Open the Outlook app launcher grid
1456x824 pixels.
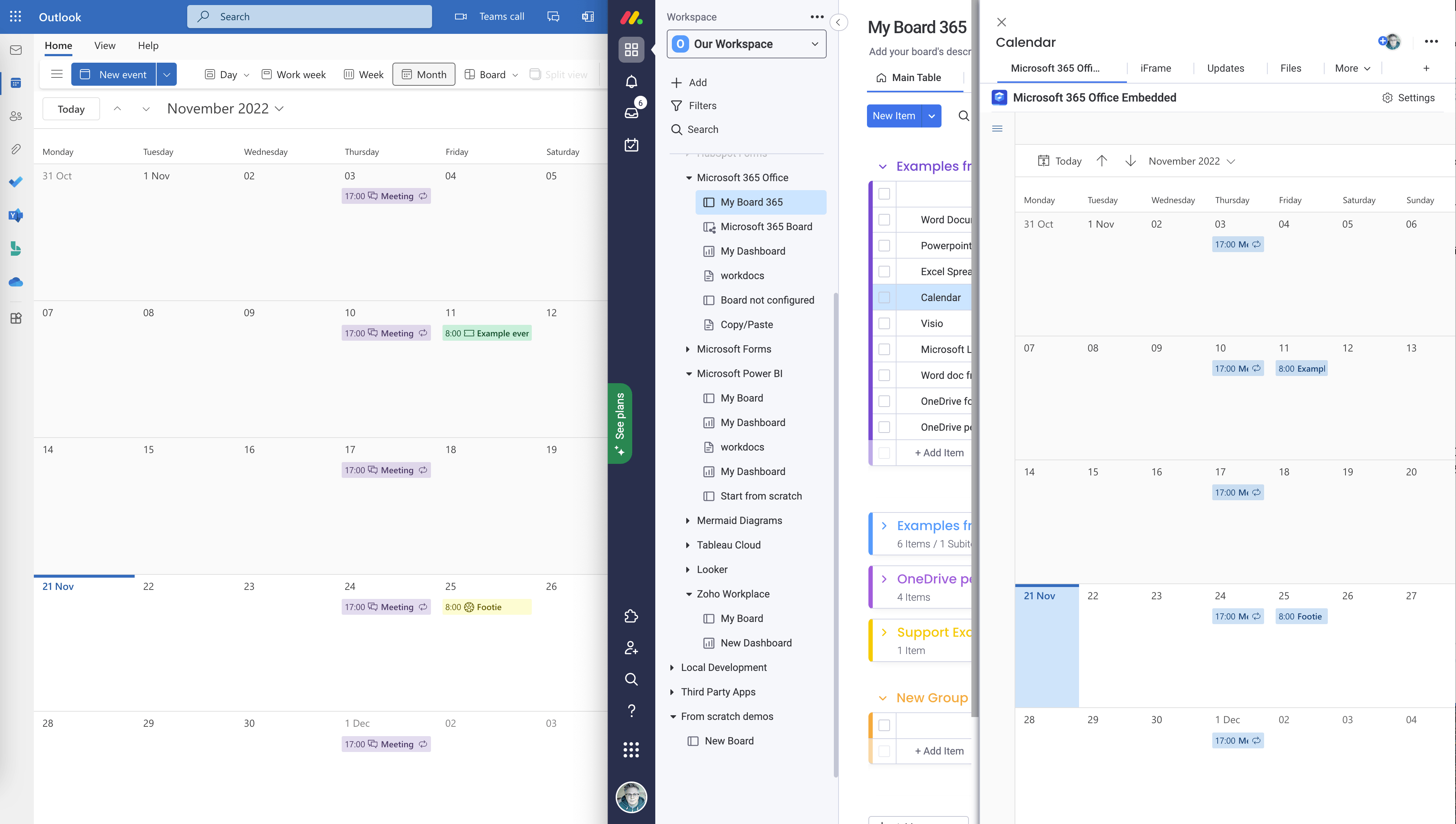point(15,17)
